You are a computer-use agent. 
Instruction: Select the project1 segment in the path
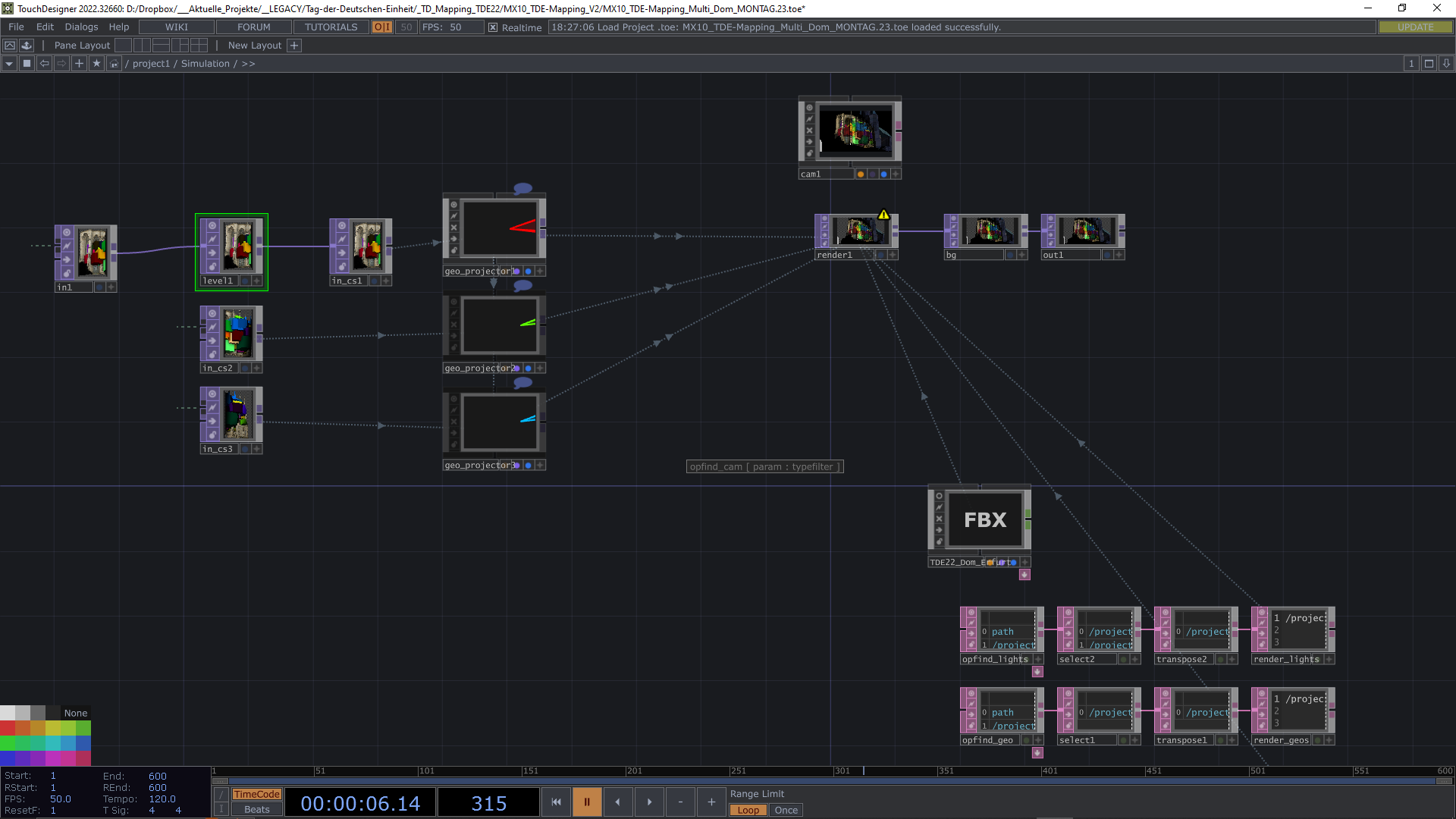151,64
